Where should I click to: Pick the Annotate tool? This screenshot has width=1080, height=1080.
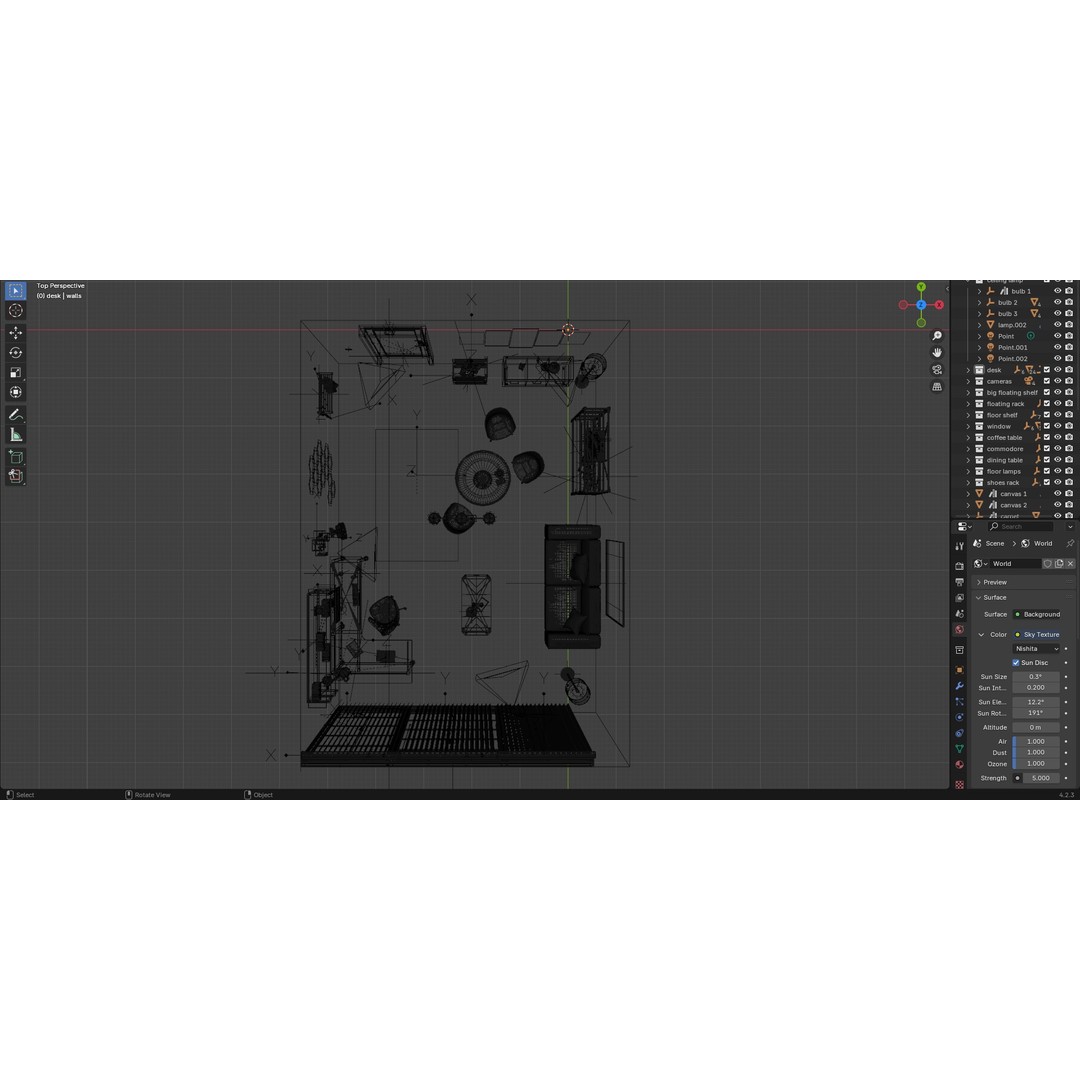(x=15, y=414)
